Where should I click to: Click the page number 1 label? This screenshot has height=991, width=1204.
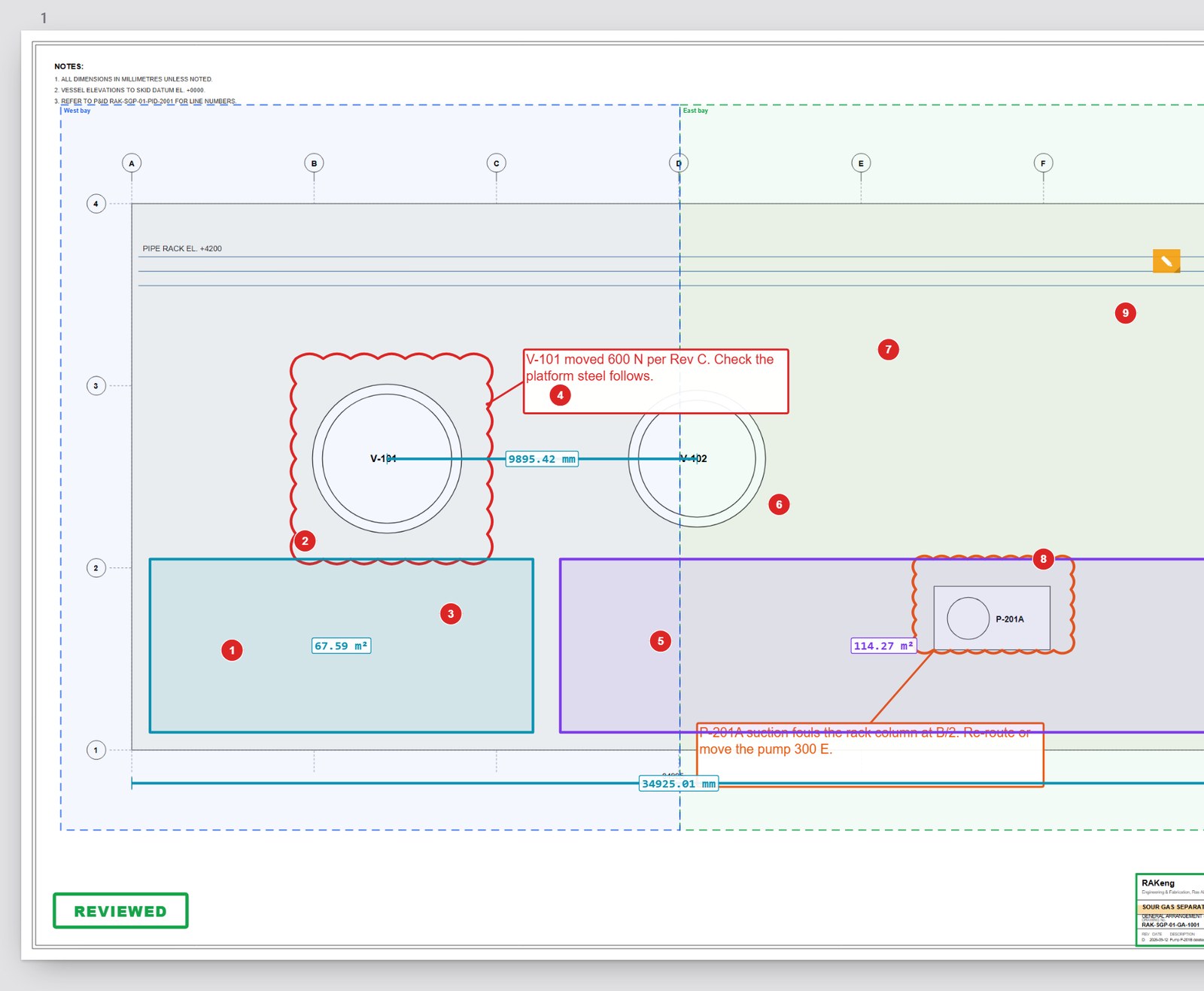(x=44, y=18)
